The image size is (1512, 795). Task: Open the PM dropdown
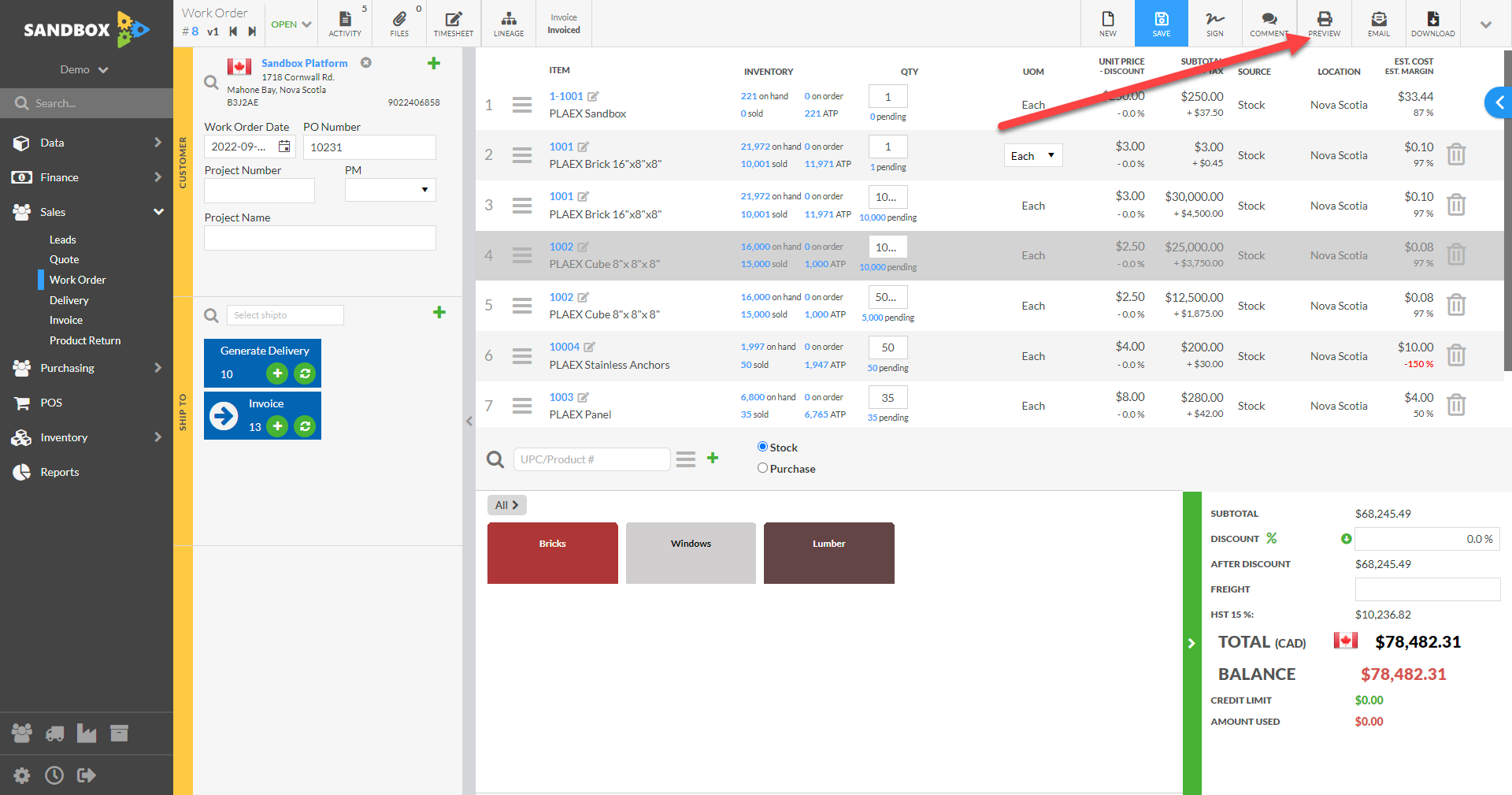390,190
